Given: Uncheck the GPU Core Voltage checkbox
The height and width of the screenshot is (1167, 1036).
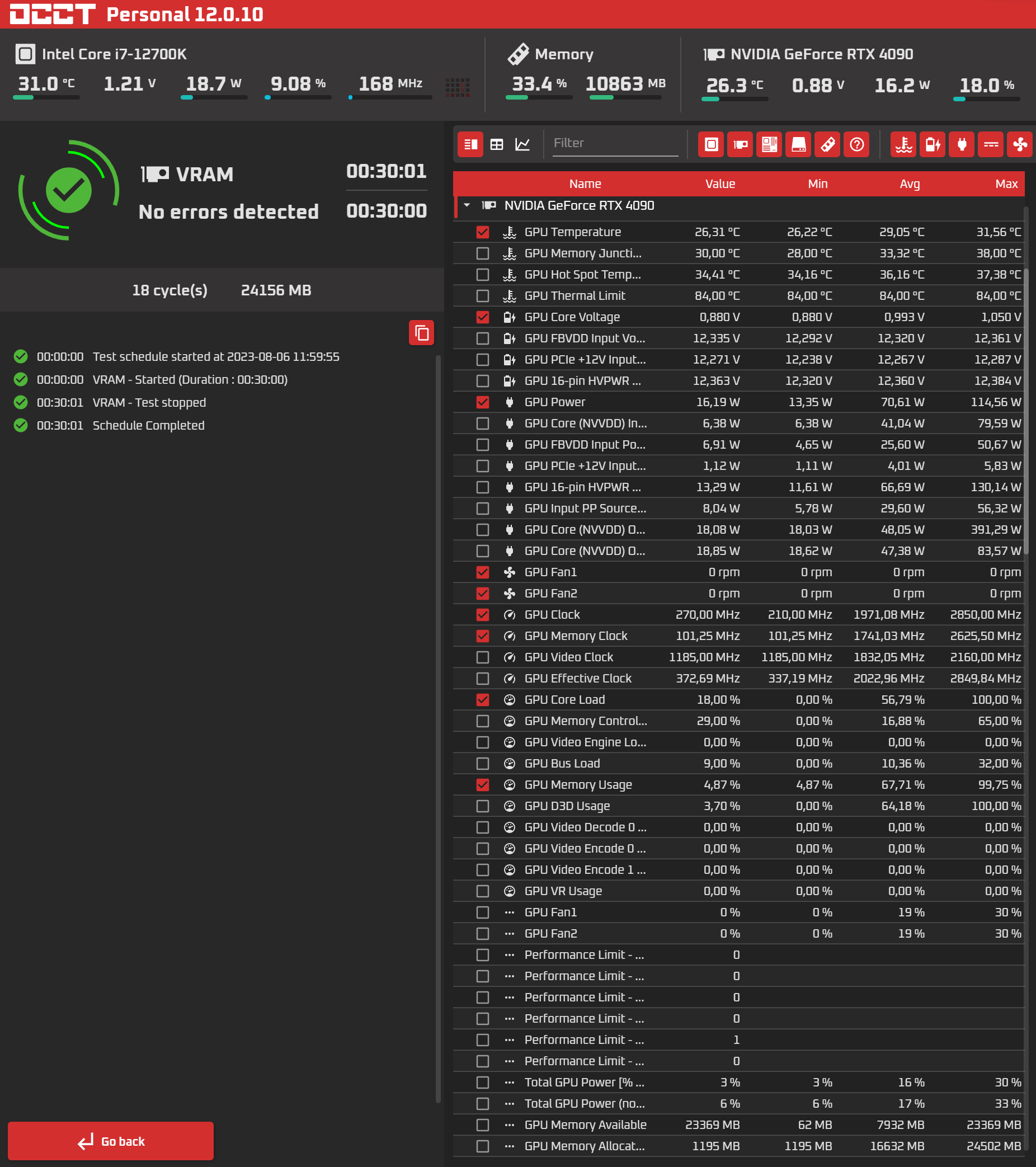Looking at the screenshot, I should tap(483, 317).
